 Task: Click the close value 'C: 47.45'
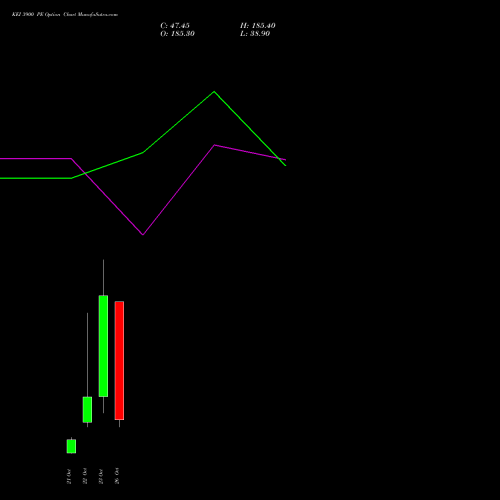[175, 26]
